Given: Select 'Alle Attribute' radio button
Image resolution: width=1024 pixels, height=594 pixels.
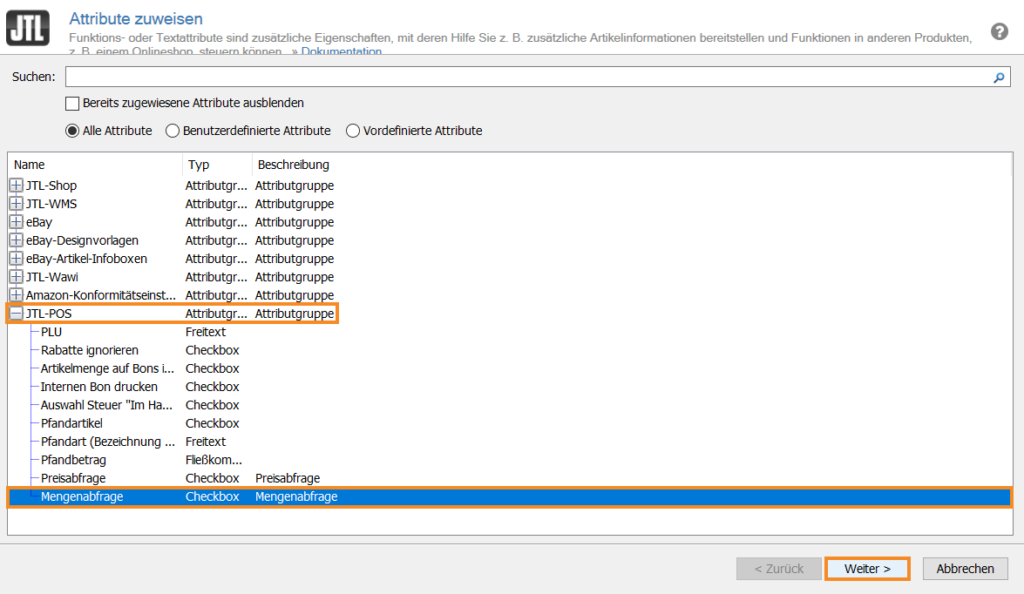Looking at the screenshot, I should (x=72, y=131).
